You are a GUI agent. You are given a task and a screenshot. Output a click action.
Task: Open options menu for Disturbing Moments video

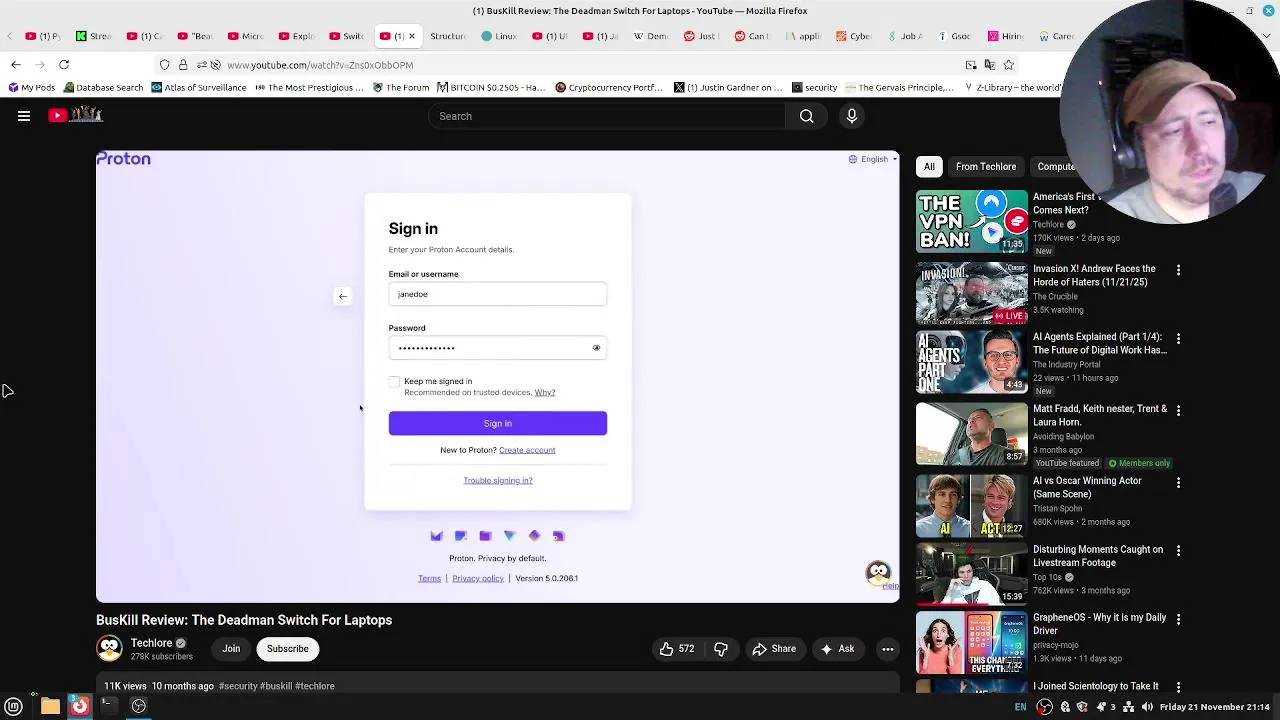pos(1178,551)
